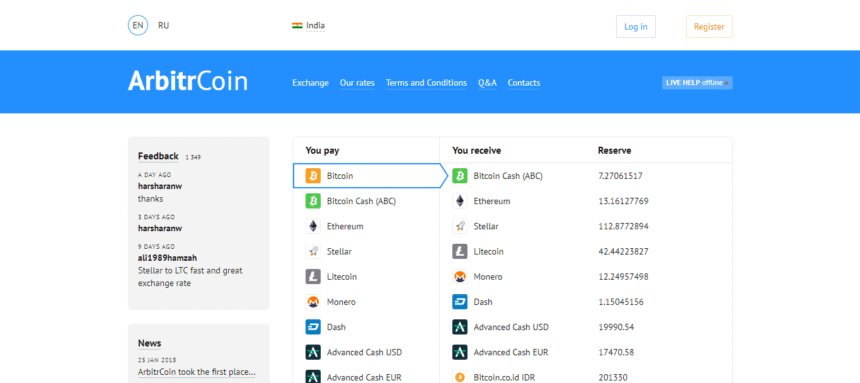
Task: Click Advanced Cash USD icon under You receive
Action: 460,328
